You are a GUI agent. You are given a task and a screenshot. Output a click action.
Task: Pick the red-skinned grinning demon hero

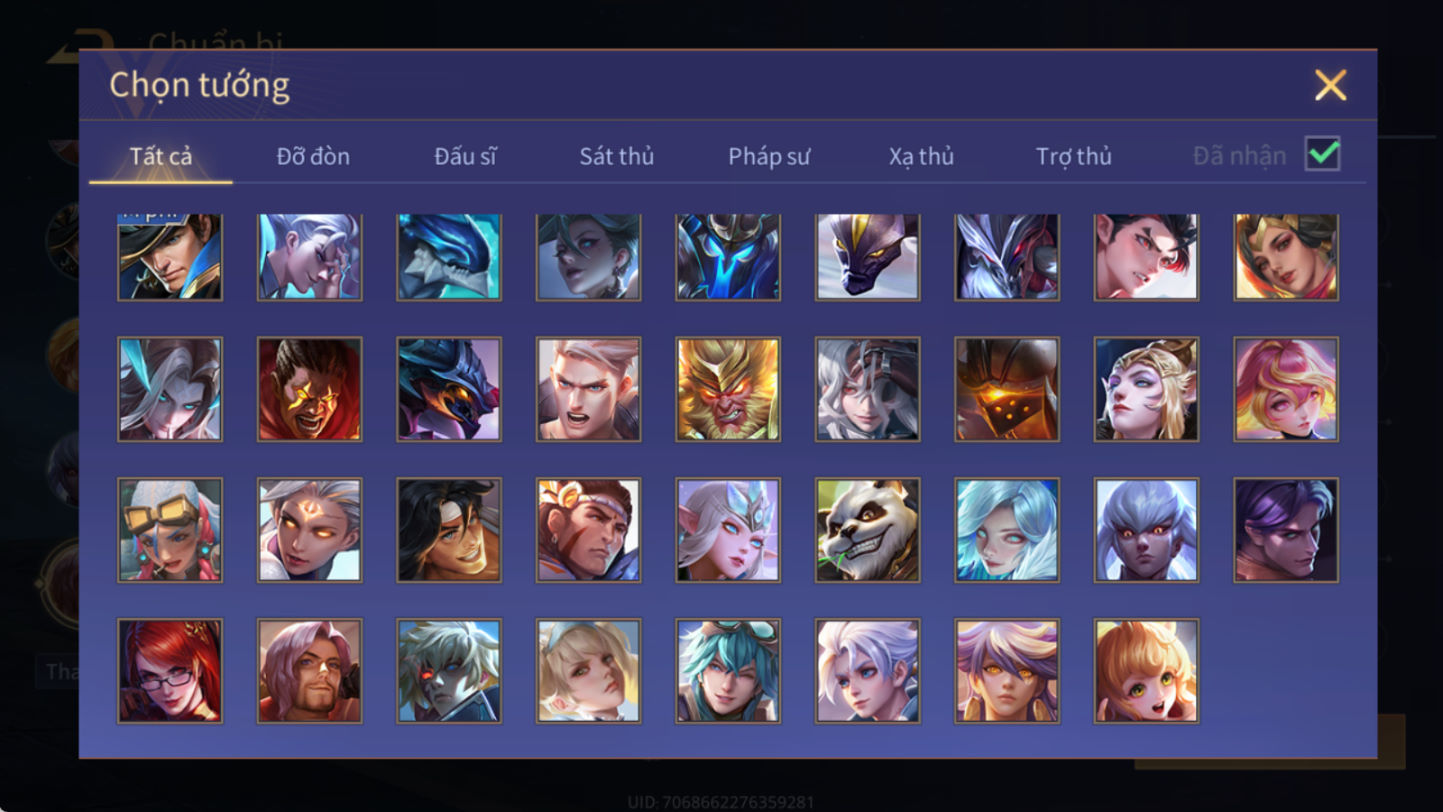[310, 389]
